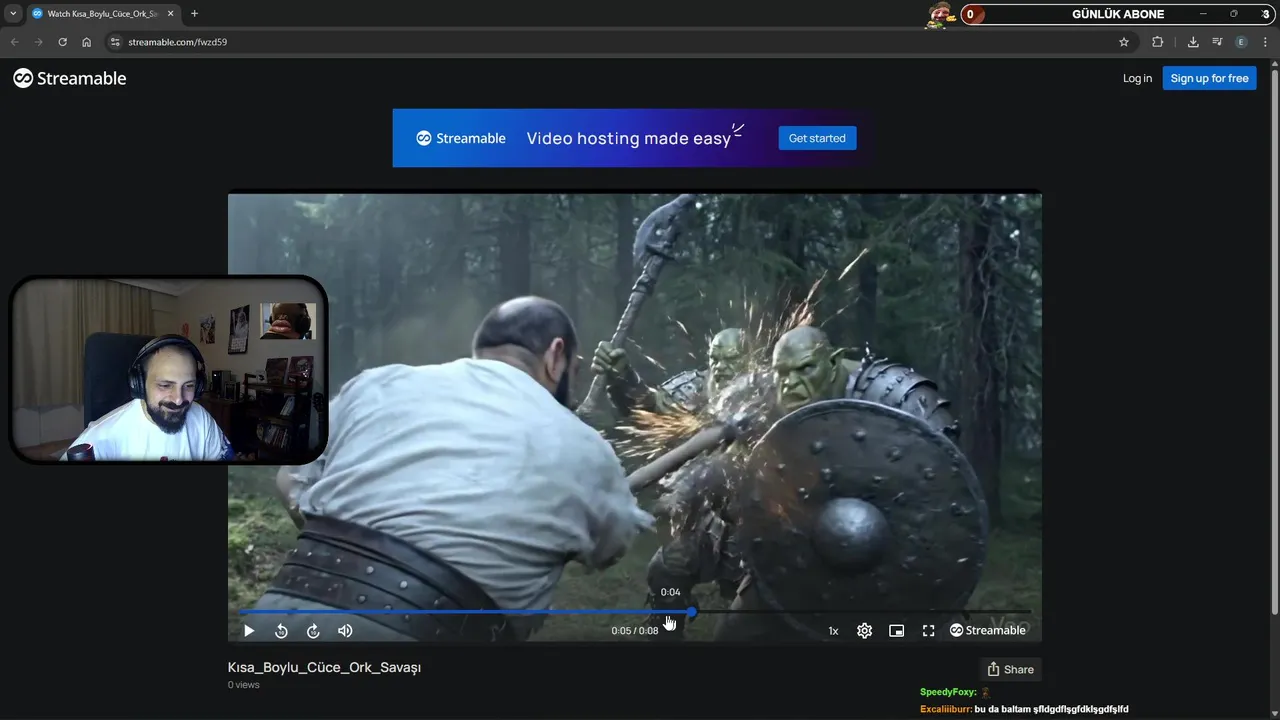
Task: Click SpeedyFoxy chat username
Action: click(948, 692)
